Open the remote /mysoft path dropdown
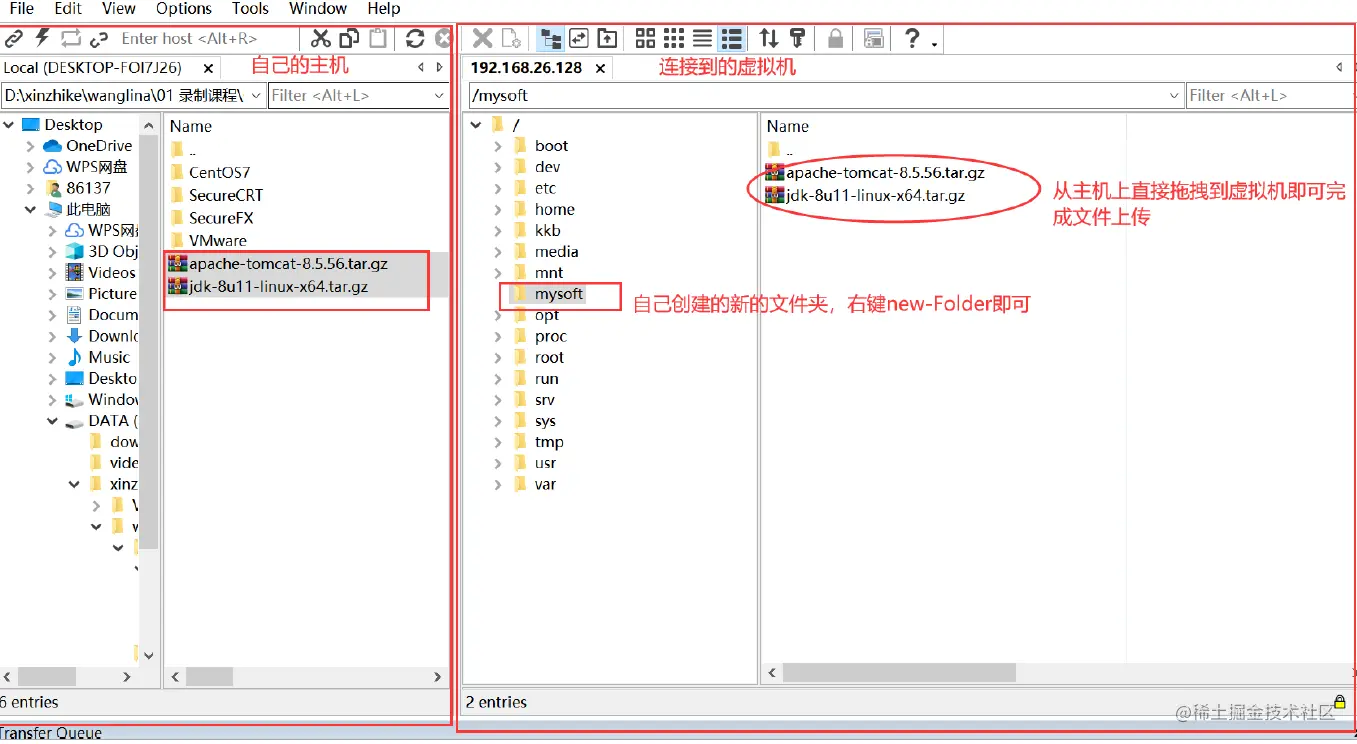Screen dimensions: 1357x744 (x=1174, y=95)
